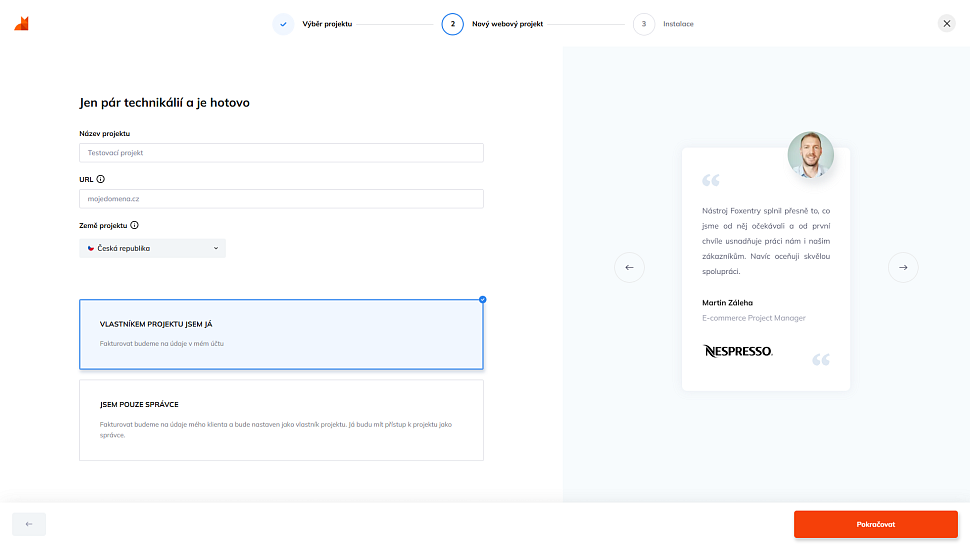The height and width of the screenshot is (546, 970).
Task: Click the Název projektu input field
Action: pos(281,153)
